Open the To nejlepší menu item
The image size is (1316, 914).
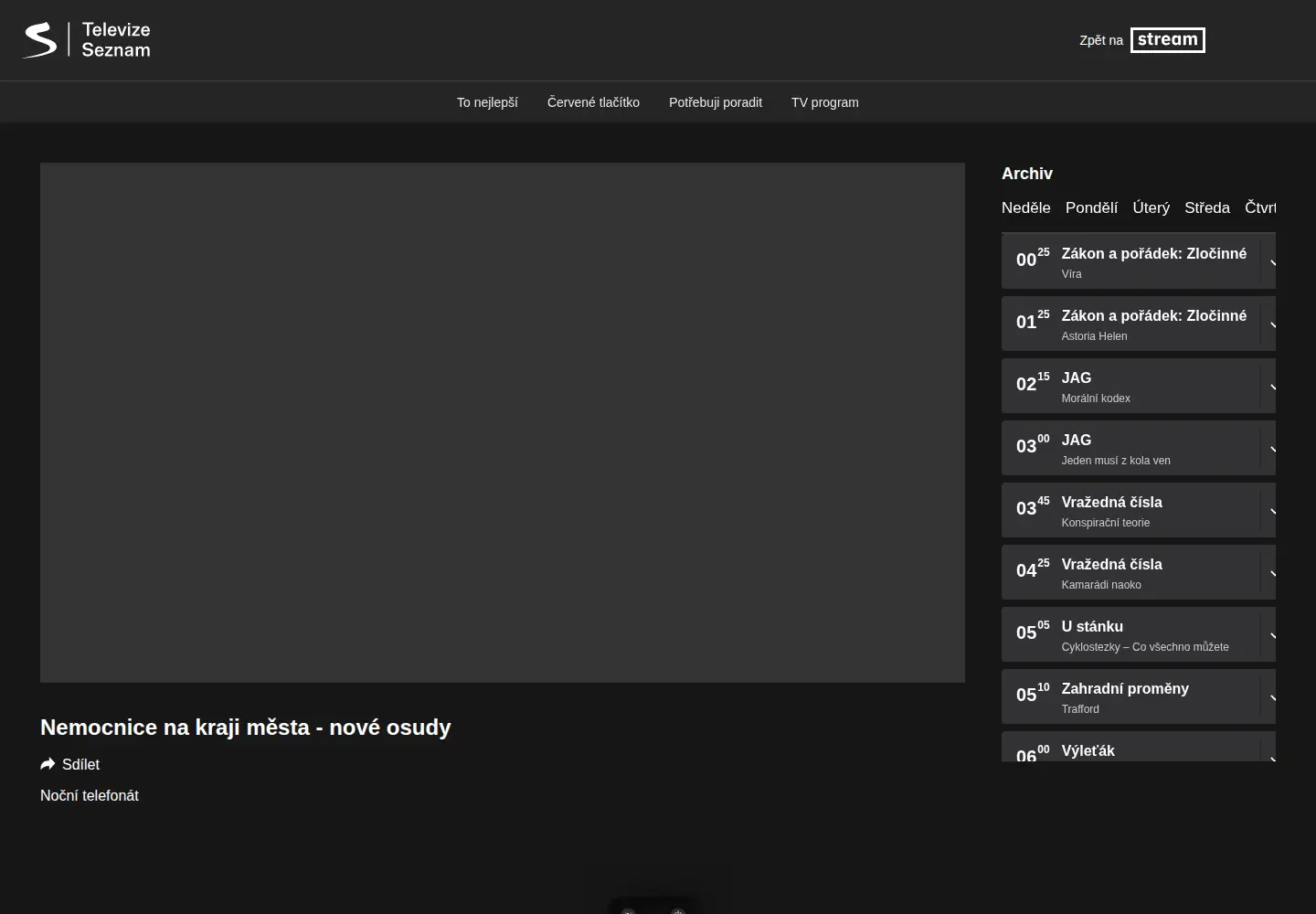[487, 102]
